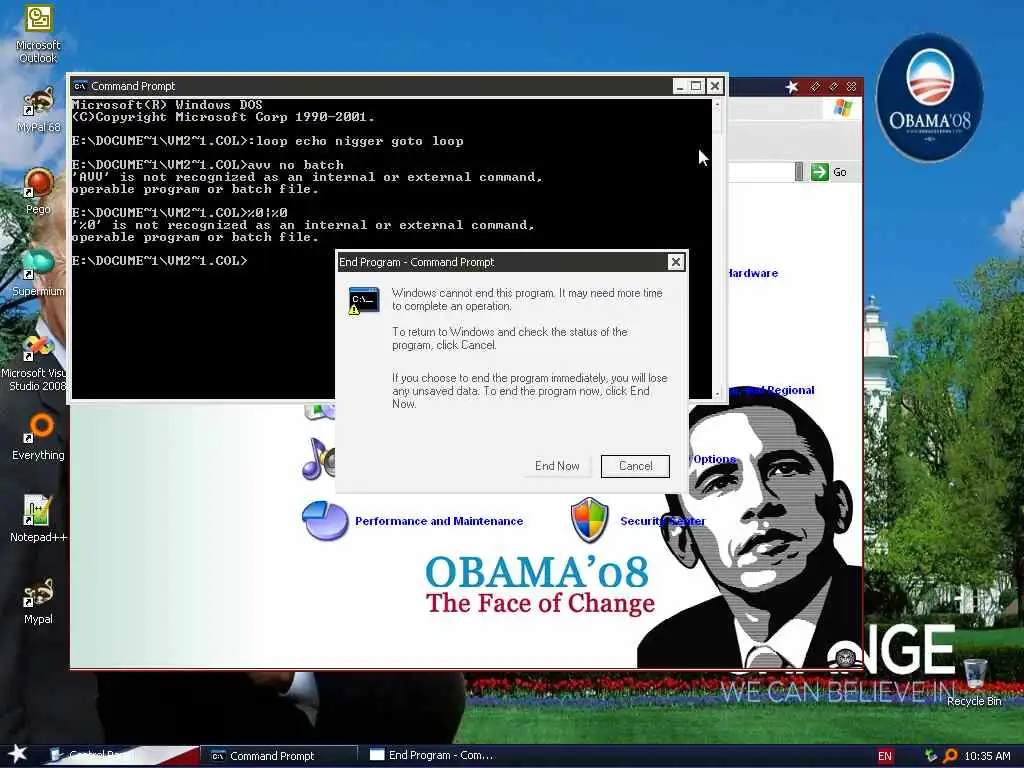
Task: Click the Windows flag logo in Control Panel
Action: pyautogui.click(x=842, y=108)
